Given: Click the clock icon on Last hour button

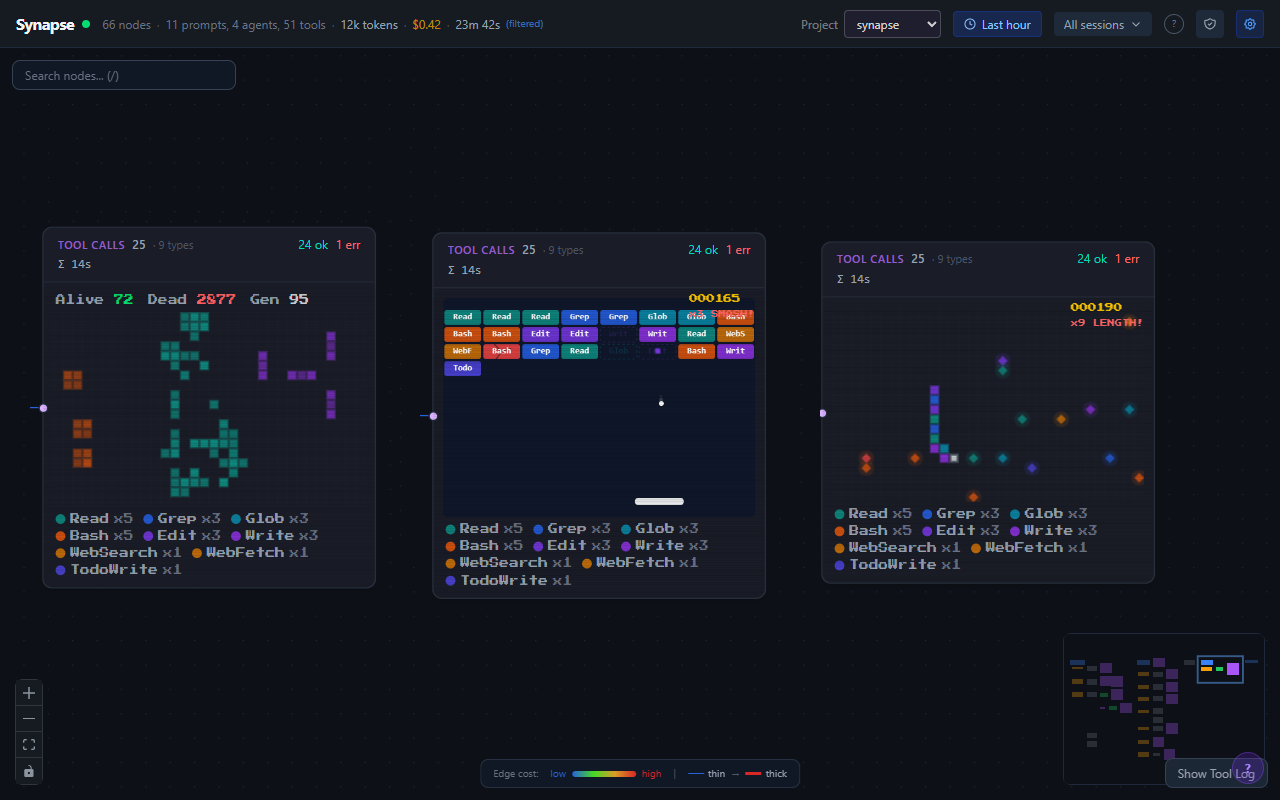Looking at the screenshot, I should click(x=969, y=23).
